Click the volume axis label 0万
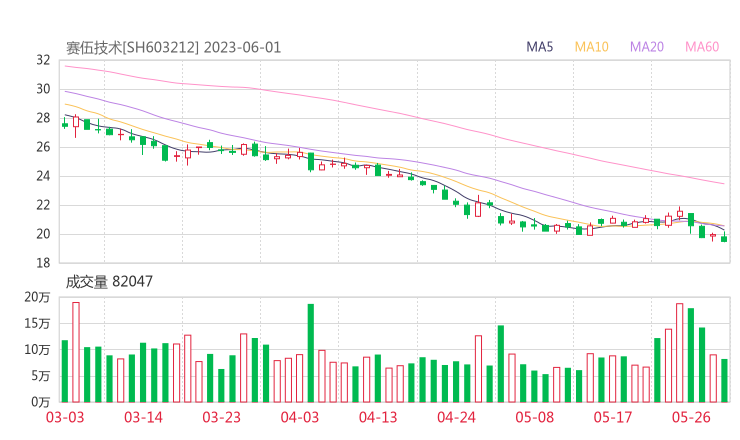The width and height of the screenshot is (740, 440). pos(41,402)
